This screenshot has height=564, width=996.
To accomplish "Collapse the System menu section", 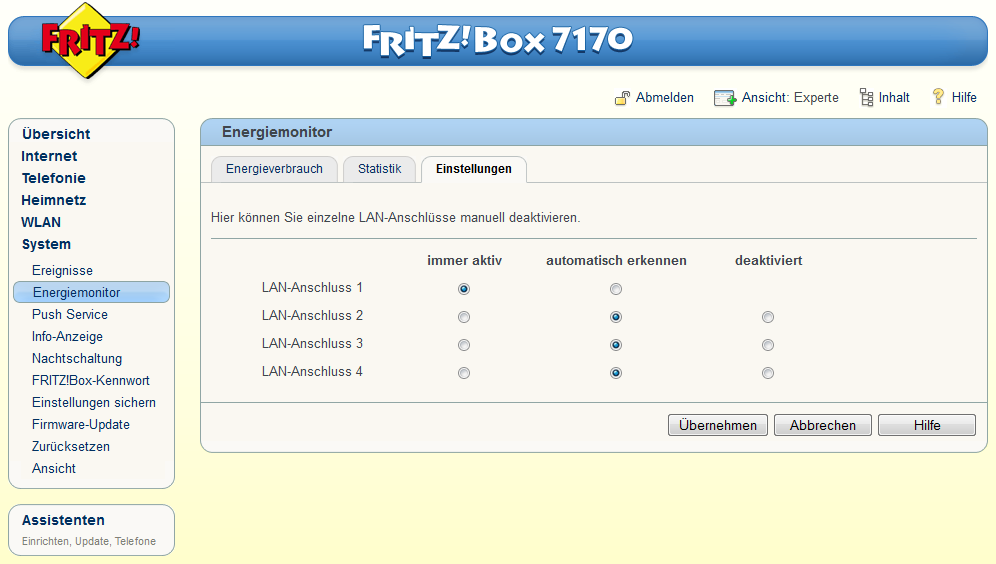I will click(46, 245).
